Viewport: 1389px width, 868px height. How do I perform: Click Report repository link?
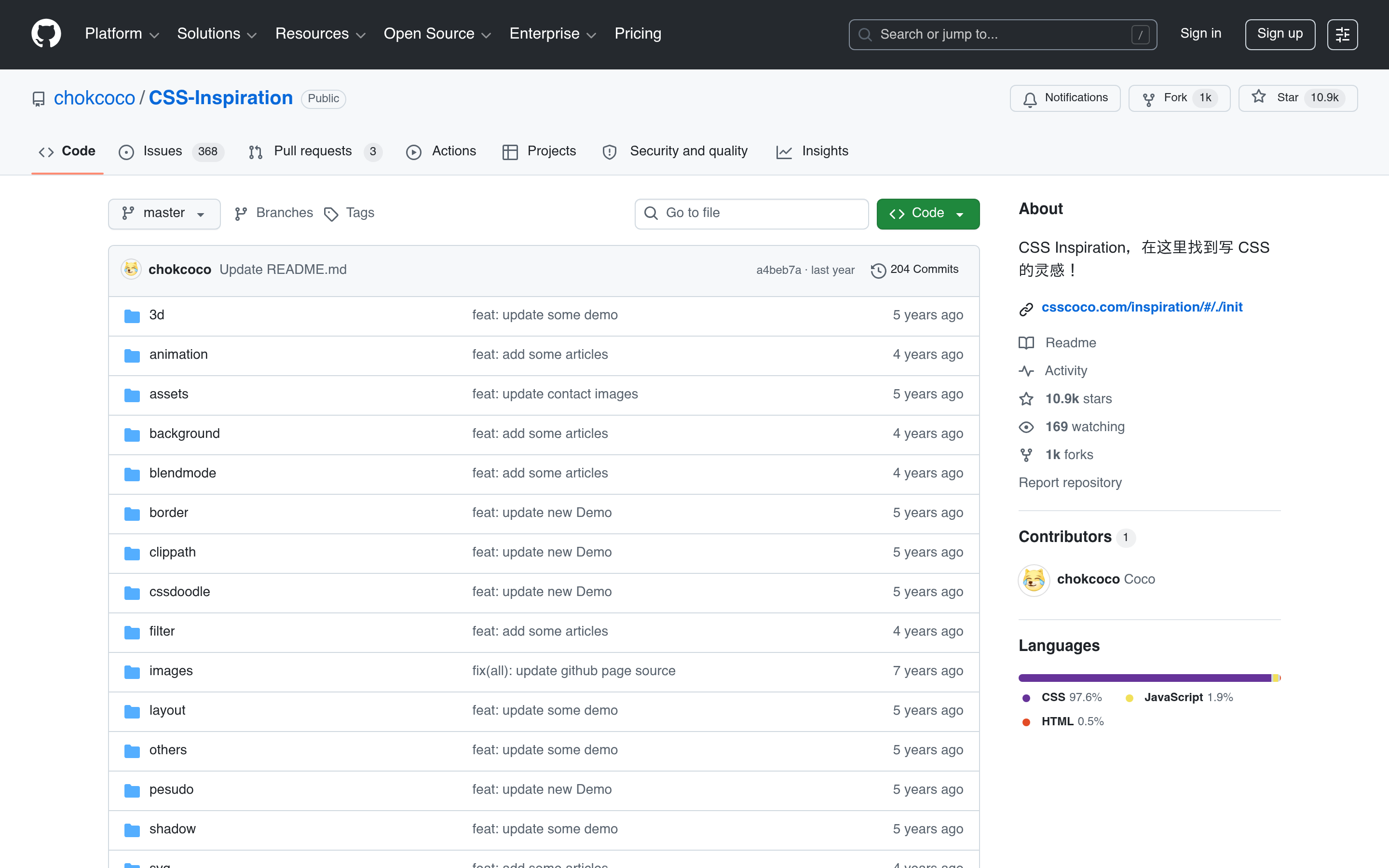1070,483
